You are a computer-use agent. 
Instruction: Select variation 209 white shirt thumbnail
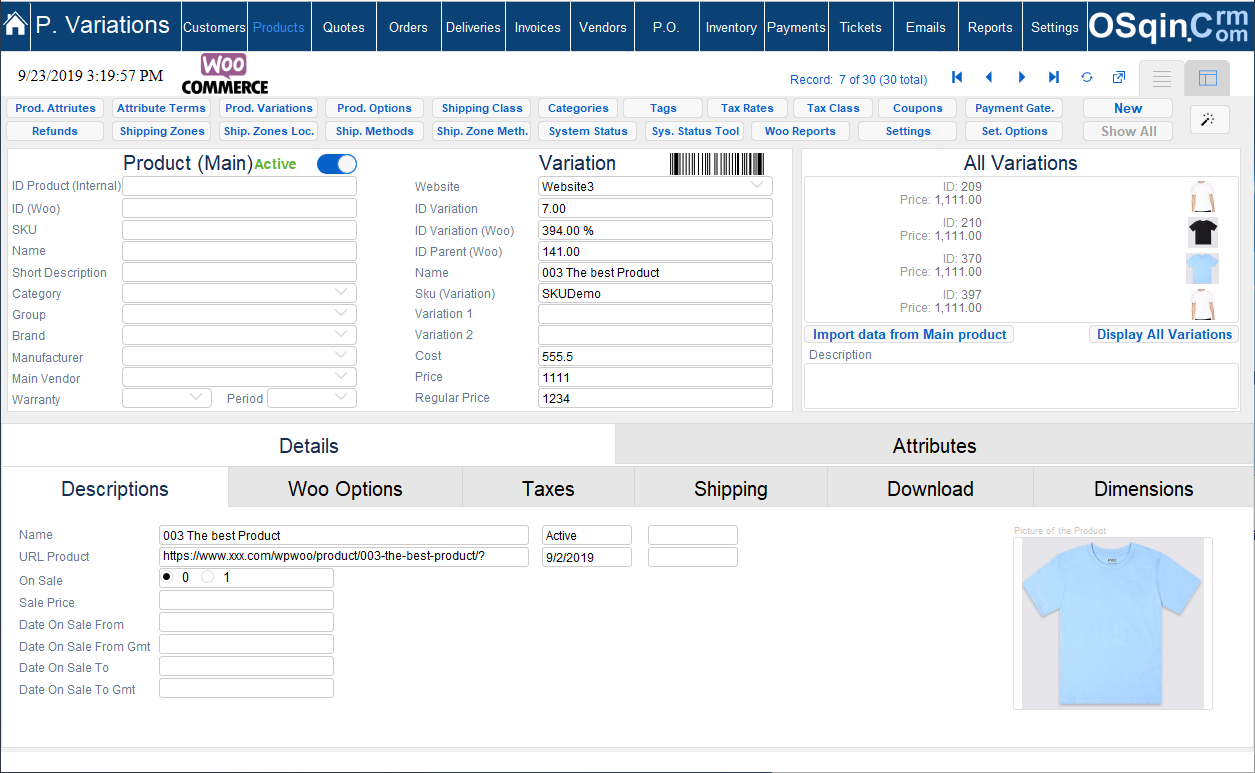coord(1203,195)
